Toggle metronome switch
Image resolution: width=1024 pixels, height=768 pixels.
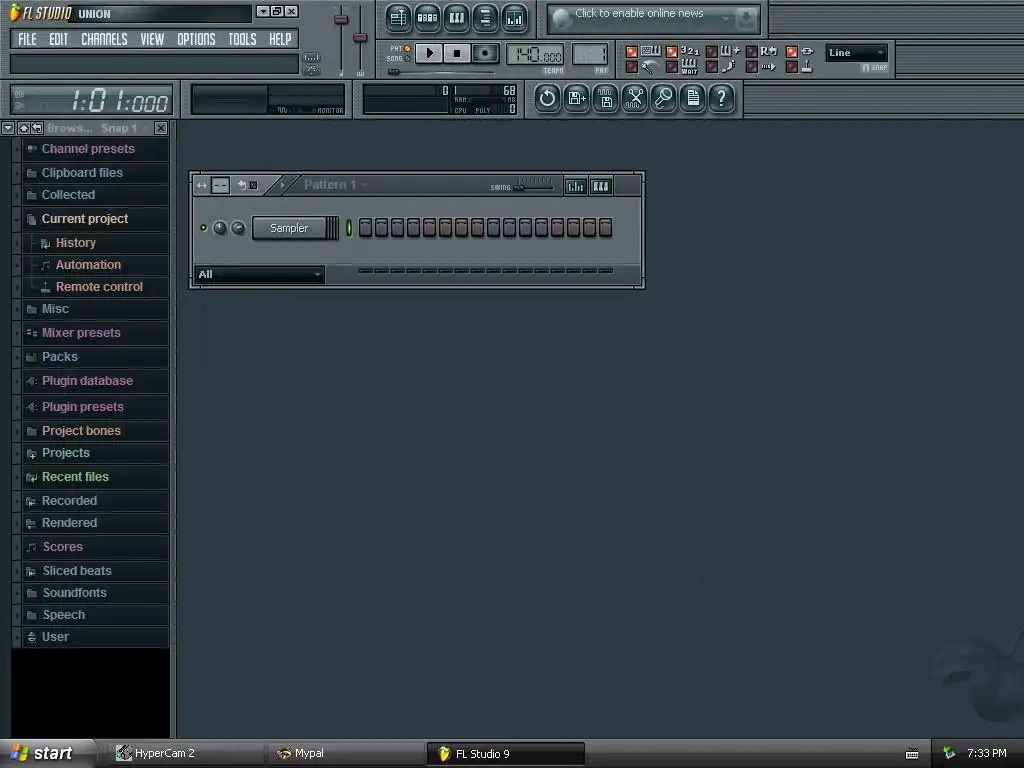[x=632, y=67]
